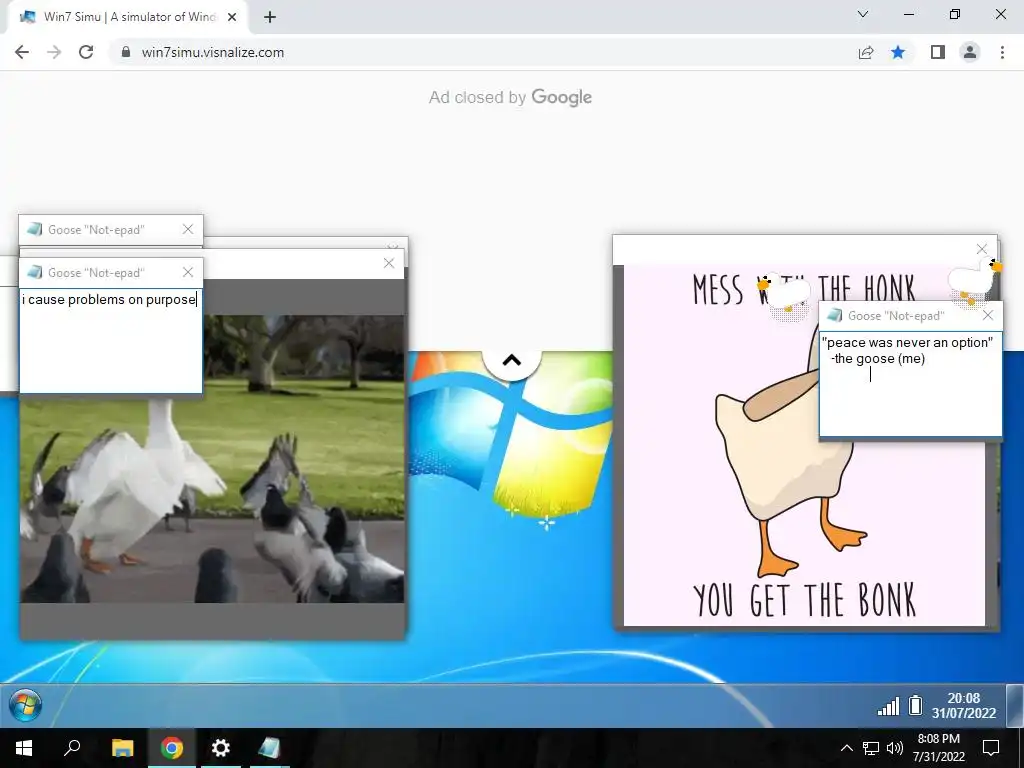Open the Chrome profile avatar
The height and width of the screenshot is (768, 1024).
click(970, 52)
